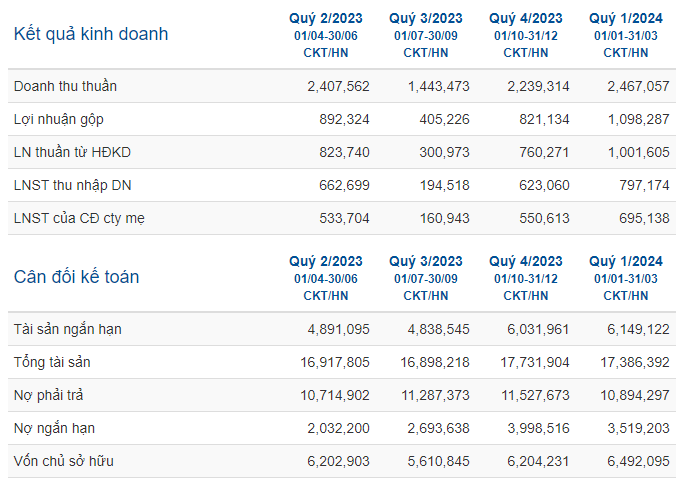Click the 2,467,057 revenue value
Image resolution: width=680 pixels, height=482 pixels.
[x=638, y=86]
